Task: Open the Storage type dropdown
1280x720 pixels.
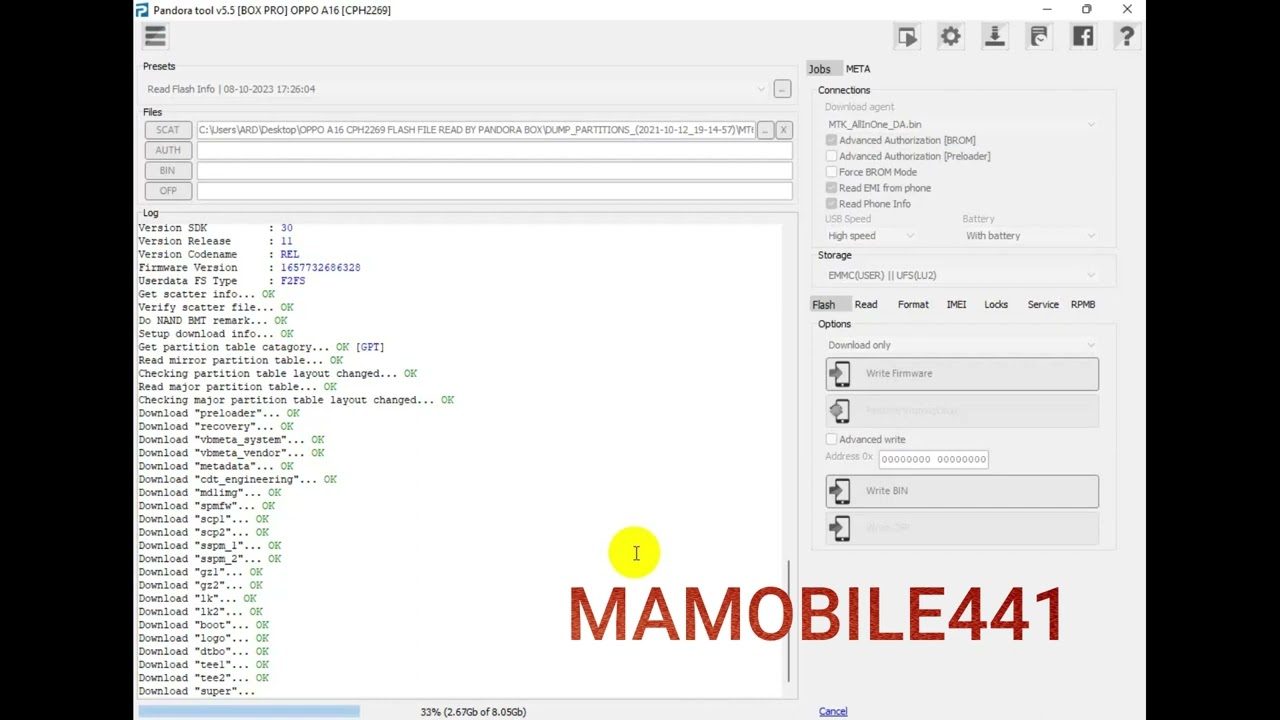Action: [x=961, y=275]
